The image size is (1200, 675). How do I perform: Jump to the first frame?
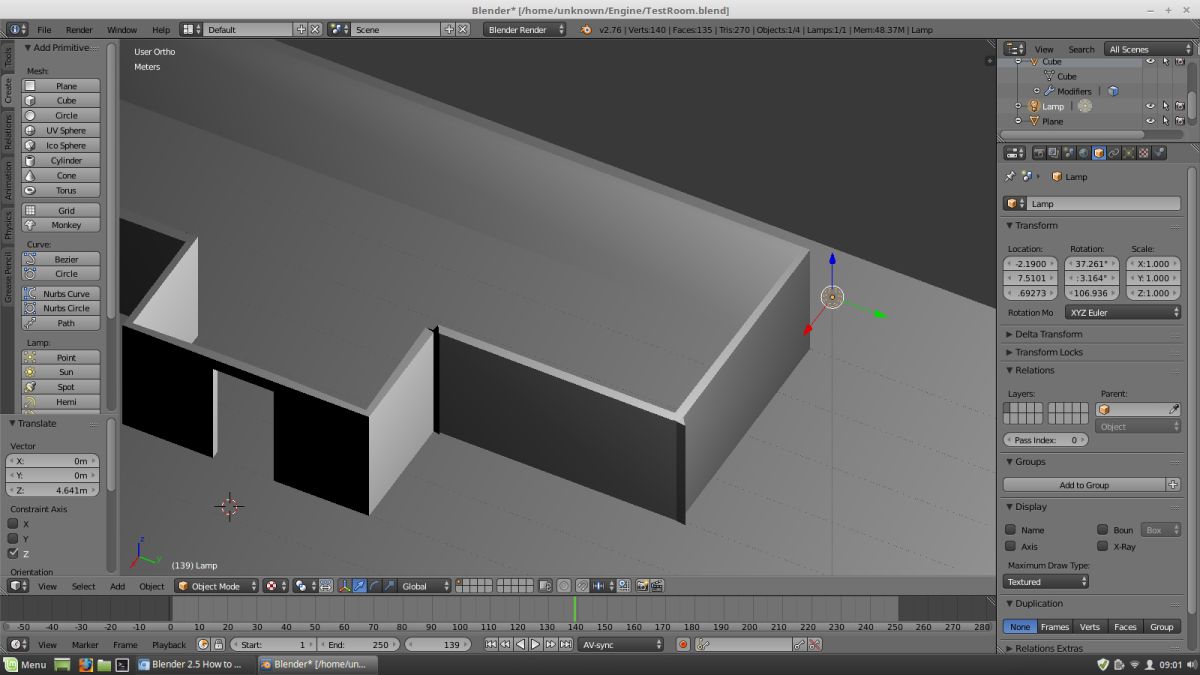pyautogui.click(x=491, y=645)
